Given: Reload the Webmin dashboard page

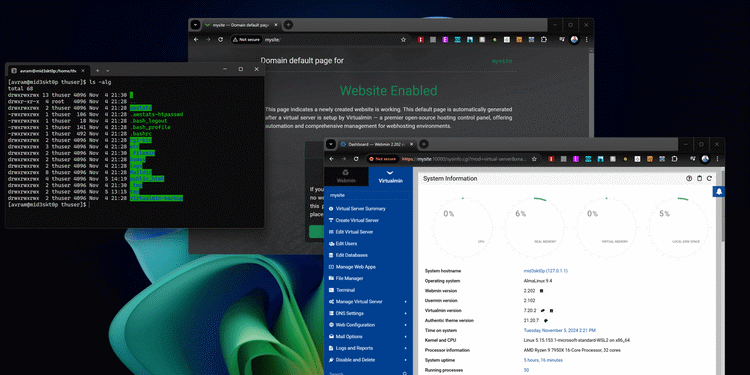Looking at the screenshot, I should point(356,159).
